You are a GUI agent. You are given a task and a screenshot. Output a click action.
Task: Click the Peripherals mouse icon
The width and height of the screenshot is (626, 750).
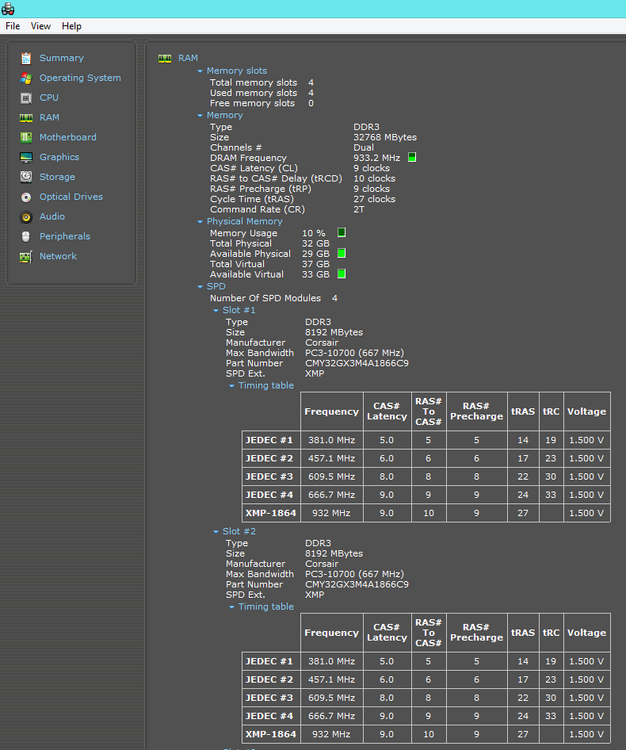coord(26,237)
